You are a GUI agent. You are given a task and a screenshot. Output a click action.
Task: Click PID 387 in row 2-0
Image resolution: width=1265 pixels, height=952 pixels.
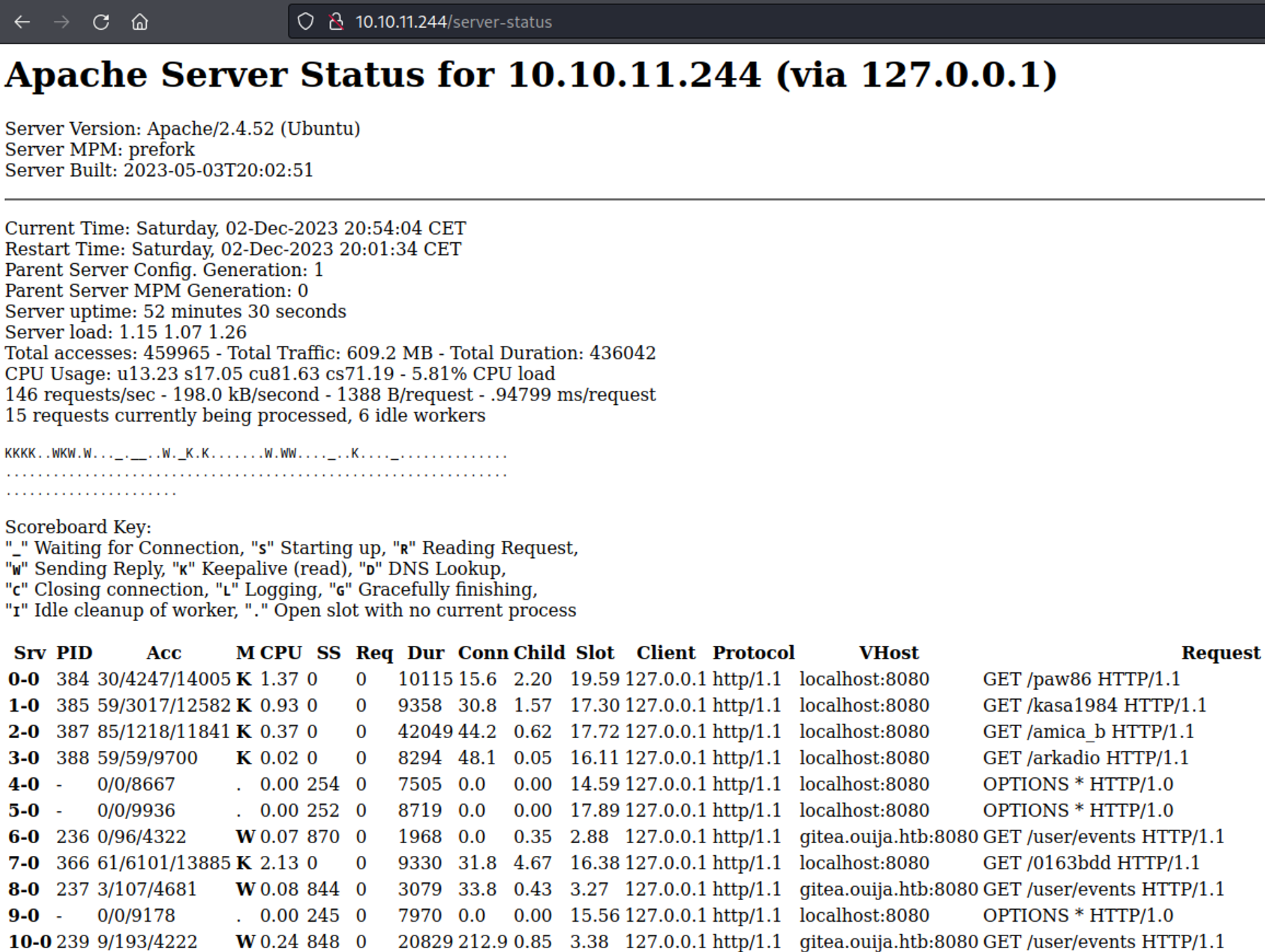coord(72,732)
